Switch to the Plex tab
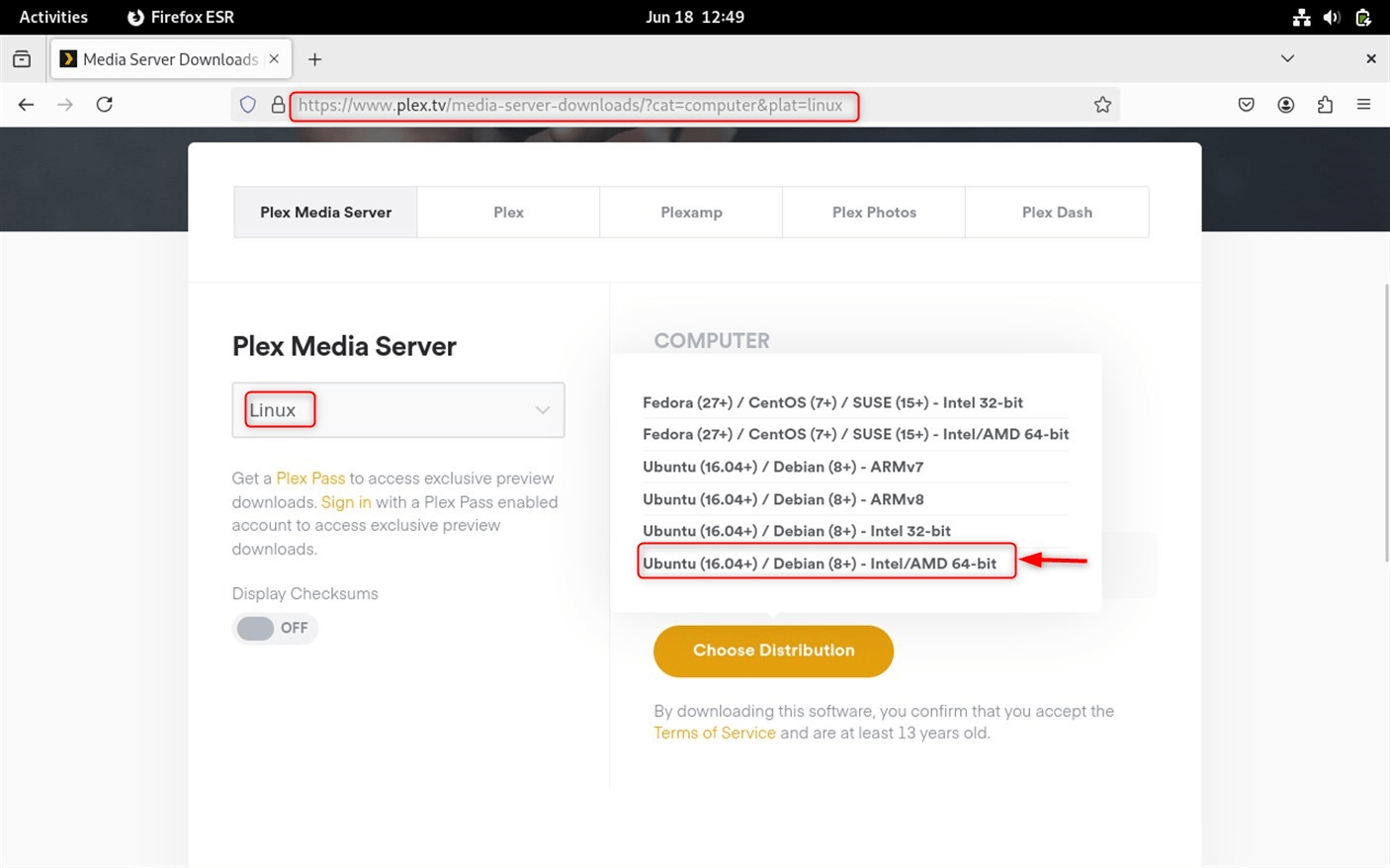 tap(508, 212)
